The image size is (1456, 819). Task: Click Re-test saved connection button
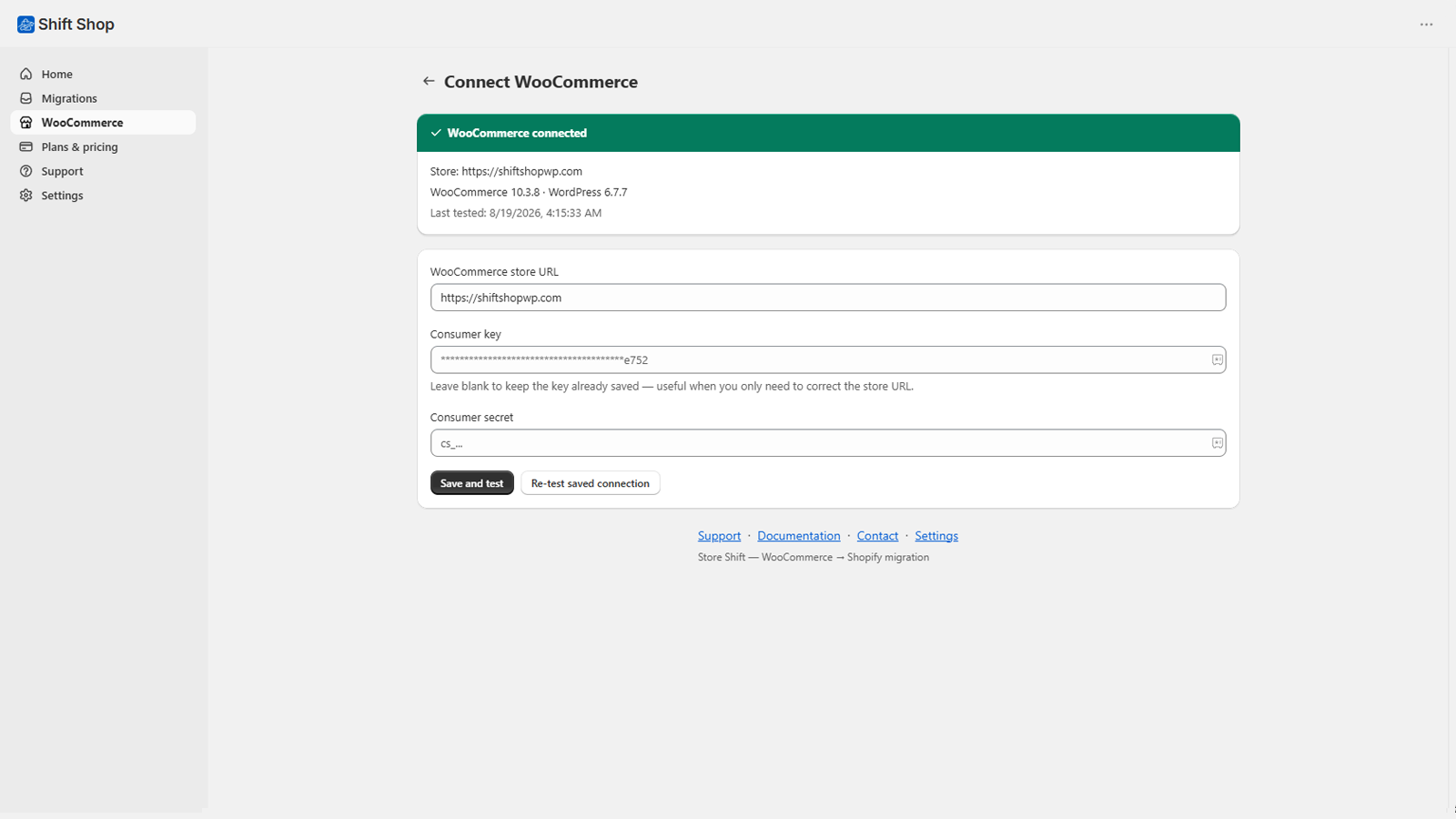590,483
